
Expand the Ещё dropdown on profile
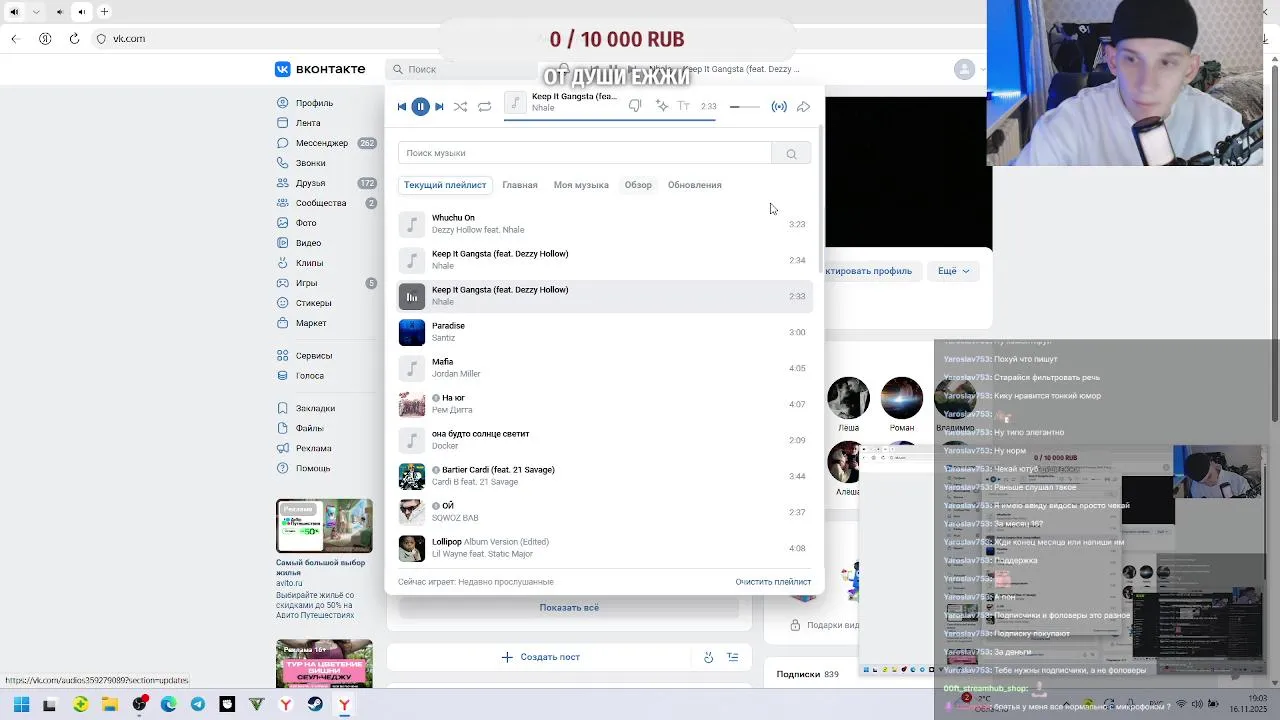coord(954,271)
